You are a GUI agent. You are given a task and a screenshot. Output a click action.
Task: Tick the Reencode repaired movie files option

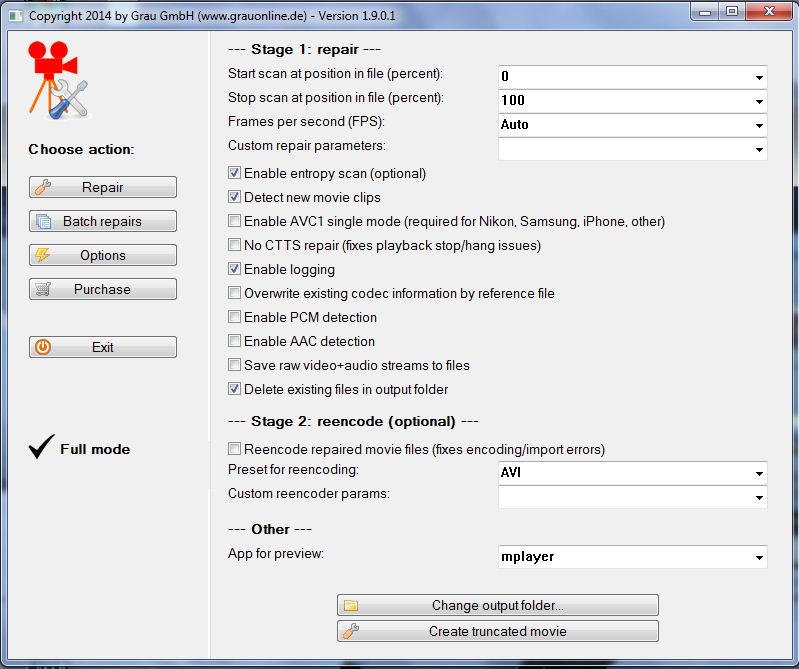pyautogui.click(x=235, y=450)
